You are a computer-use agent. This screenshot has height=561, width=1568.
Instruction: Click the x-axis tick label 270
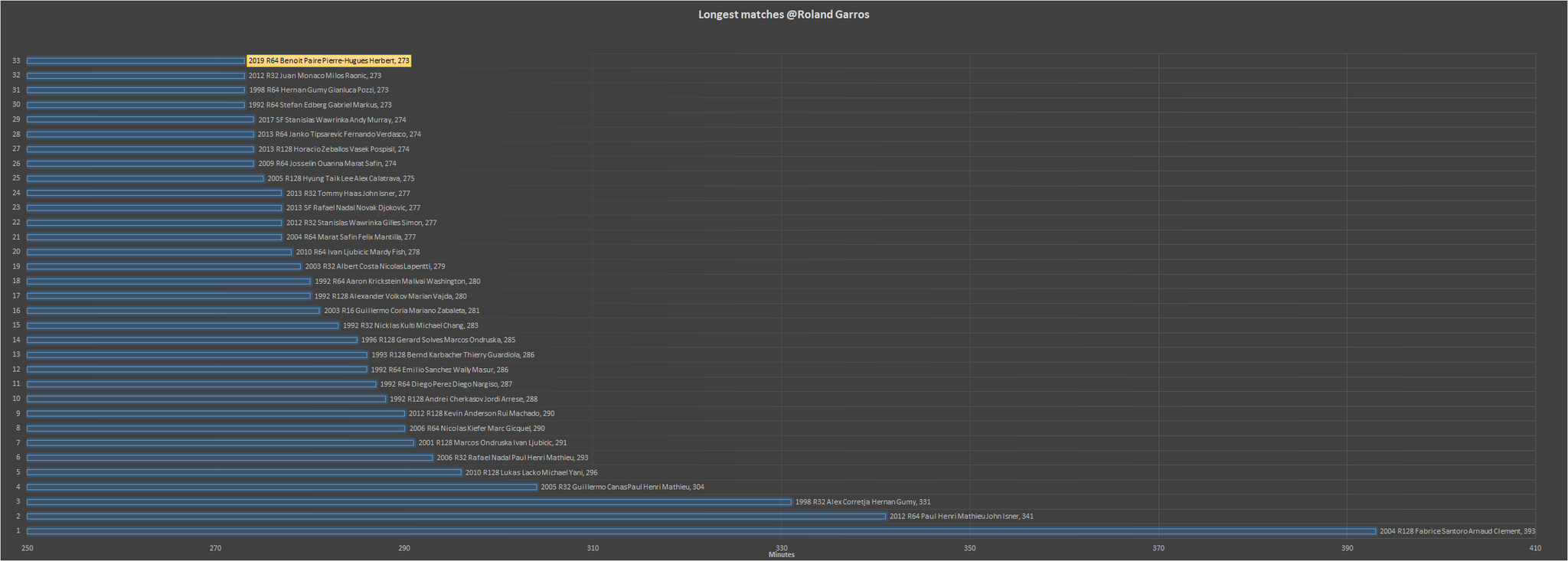(215, 548)
